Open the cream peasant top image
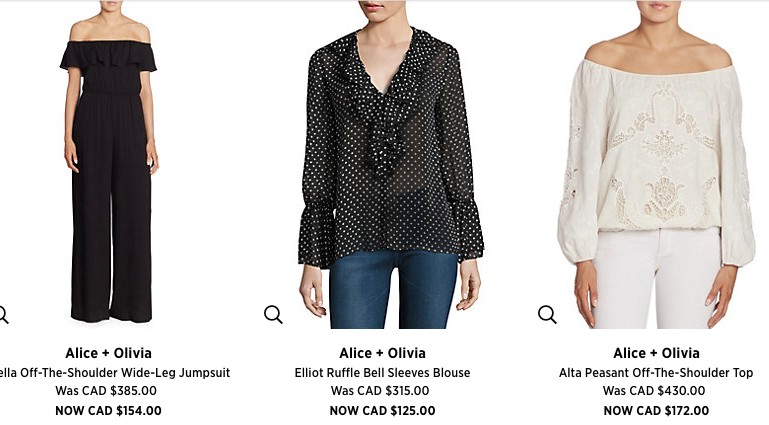769x425 pixels. pyautogui.click(x=656, y=164)
